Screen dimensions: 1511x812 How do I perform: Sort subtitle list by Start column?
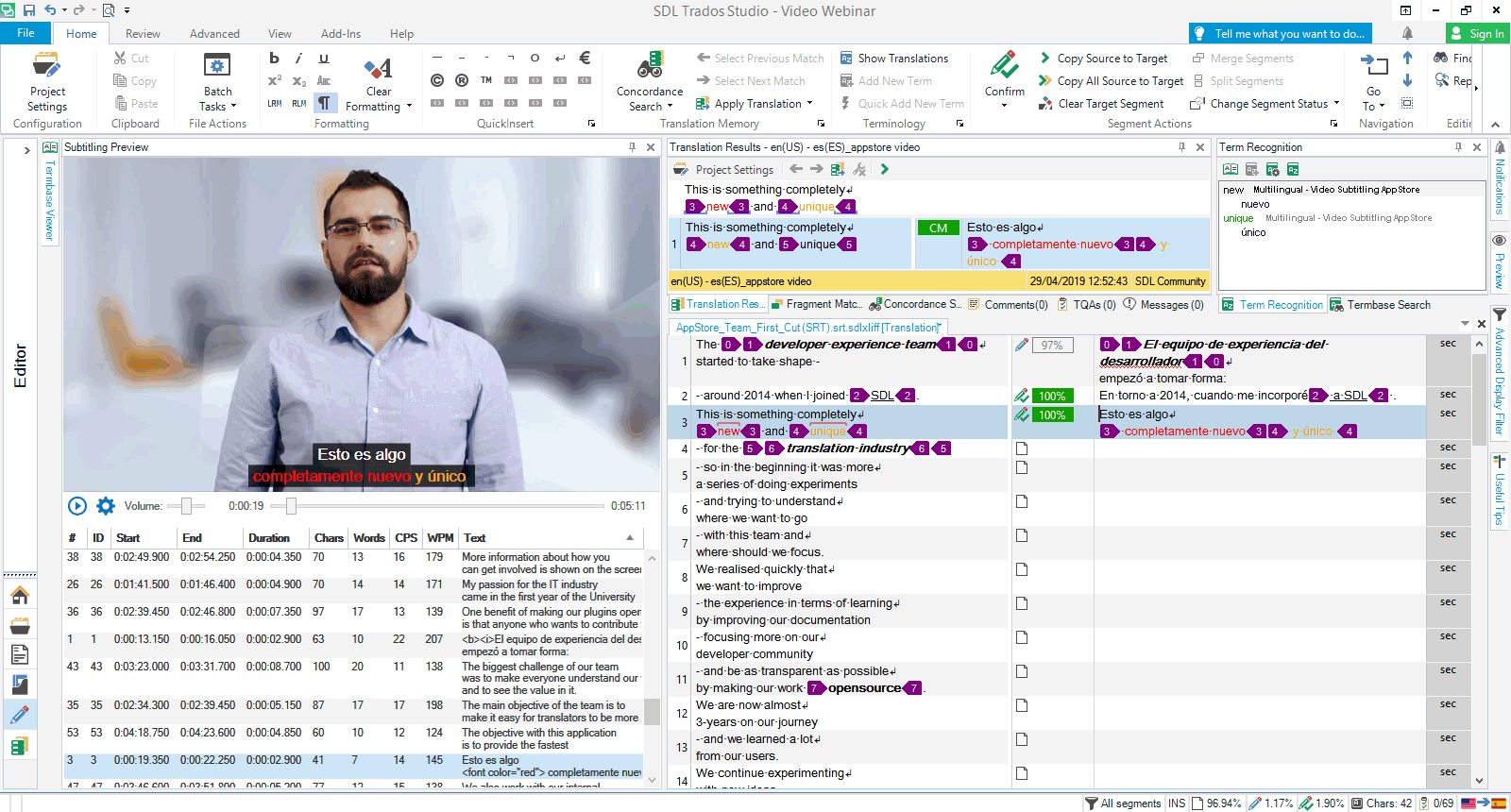pyautogui.click(x=127, y=538)
